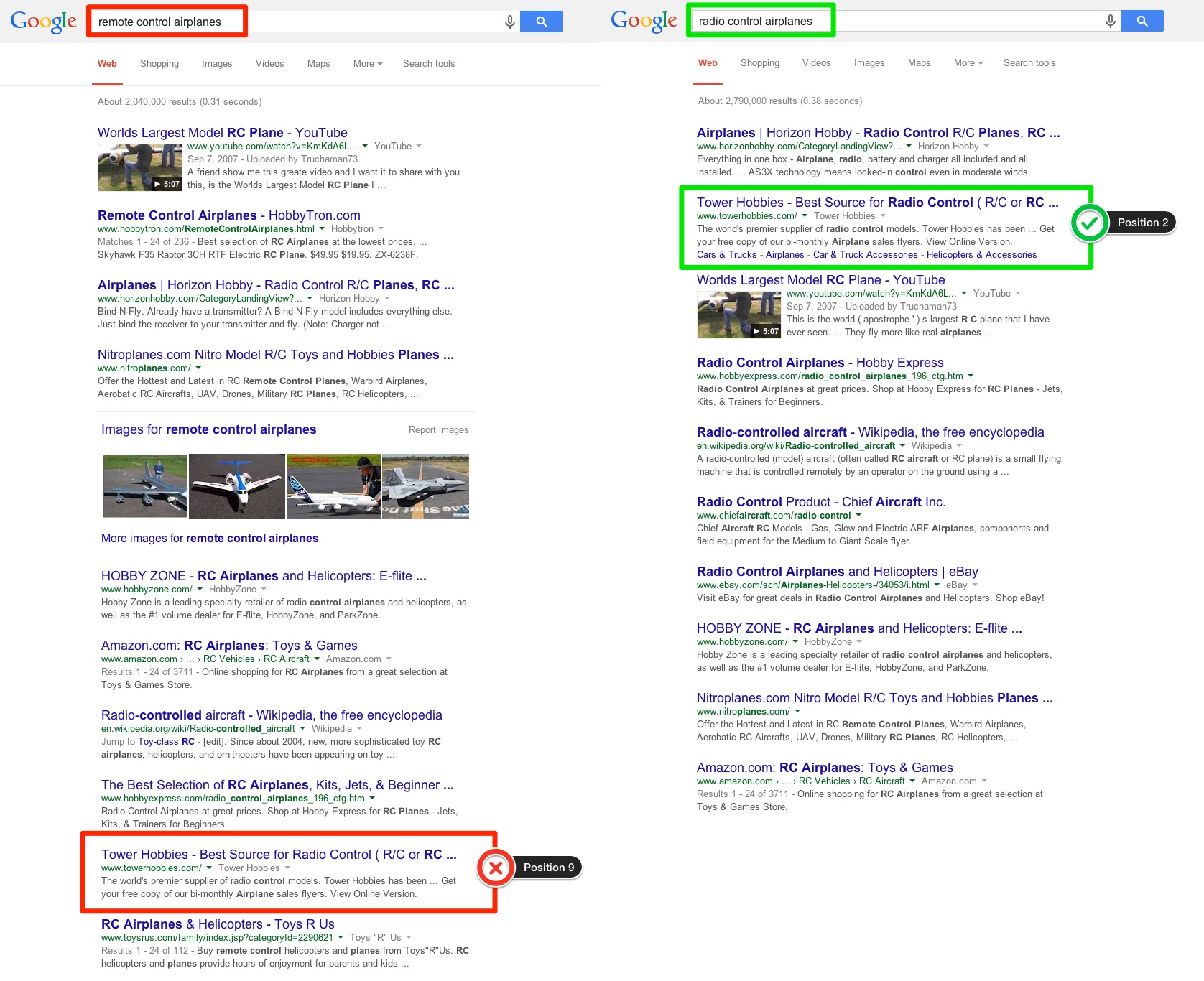This screenshot has width=1204, height=981.
Task: Open right 'Airplanes | Horizon Hobby - Radio Control' result
Action: (878, 133)
